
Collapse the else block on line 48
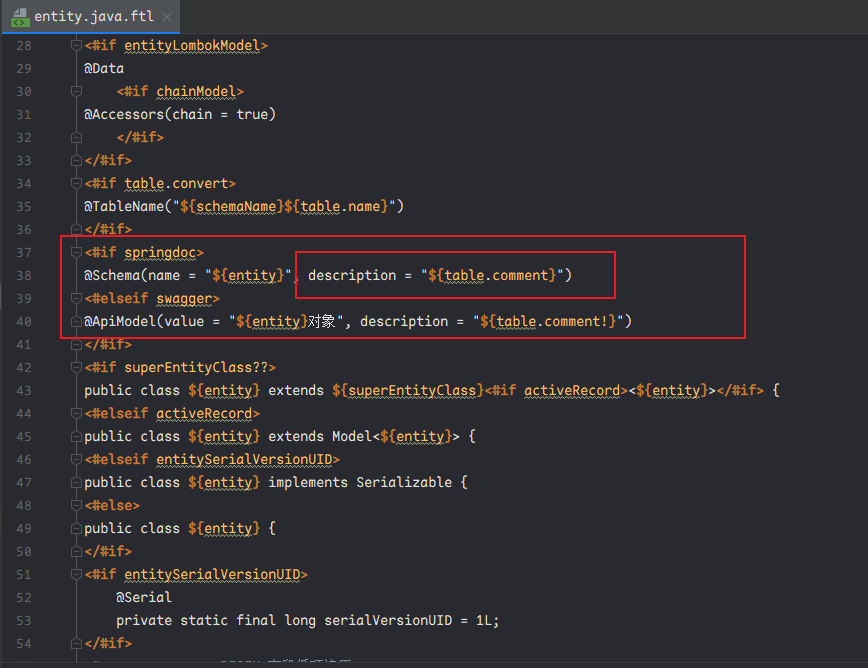75,506
